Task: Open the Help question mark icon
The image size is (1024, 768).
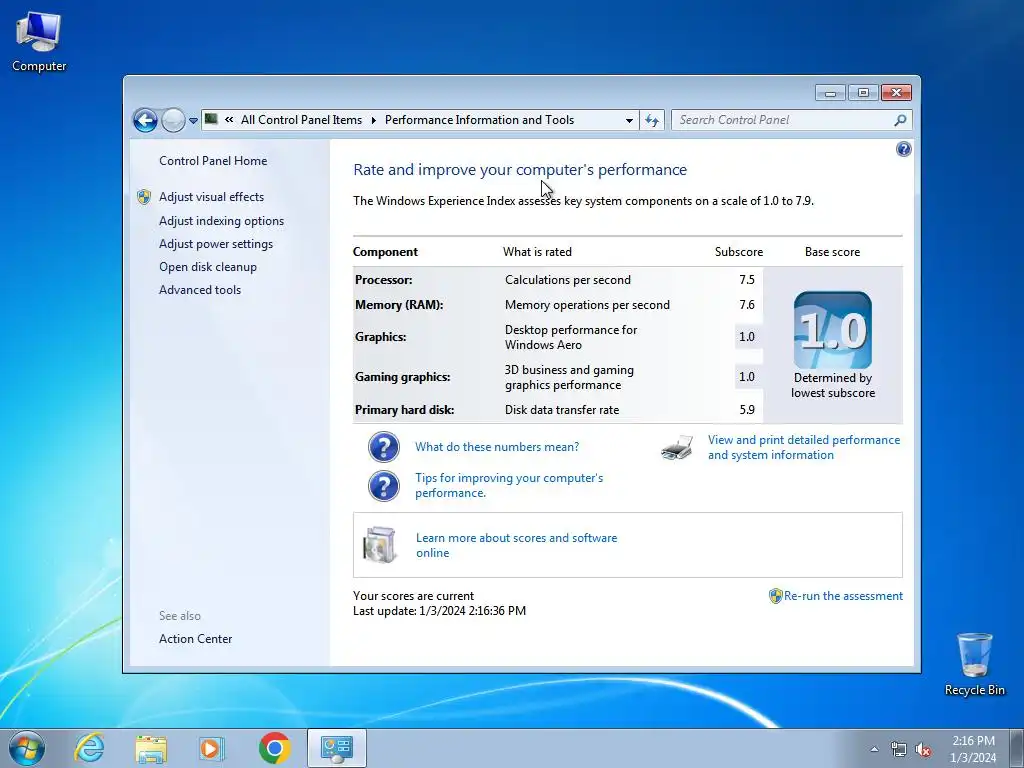Action: 903,150
